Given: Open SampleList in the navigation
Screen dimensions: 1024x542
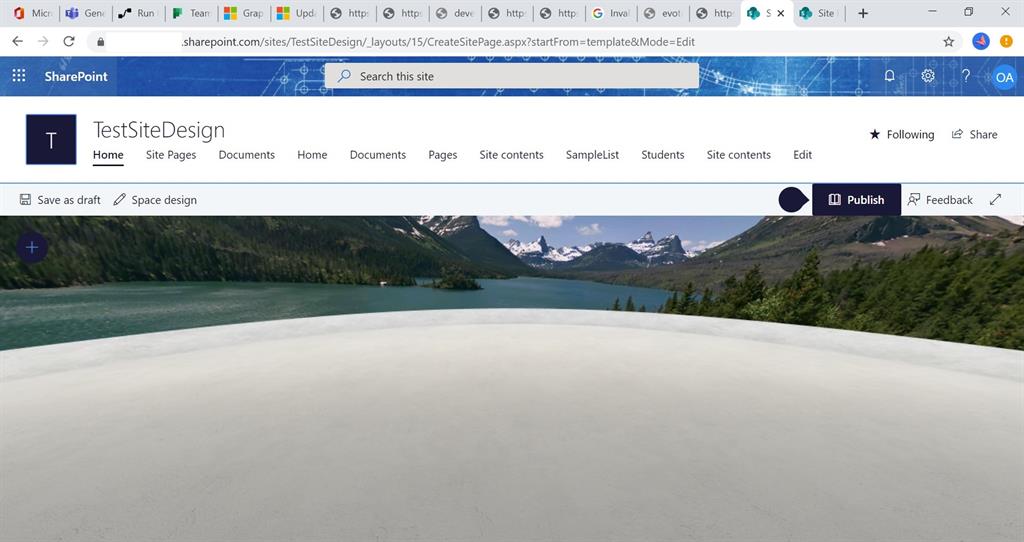Looking at the screenshot, I should (x=592, y=155).
